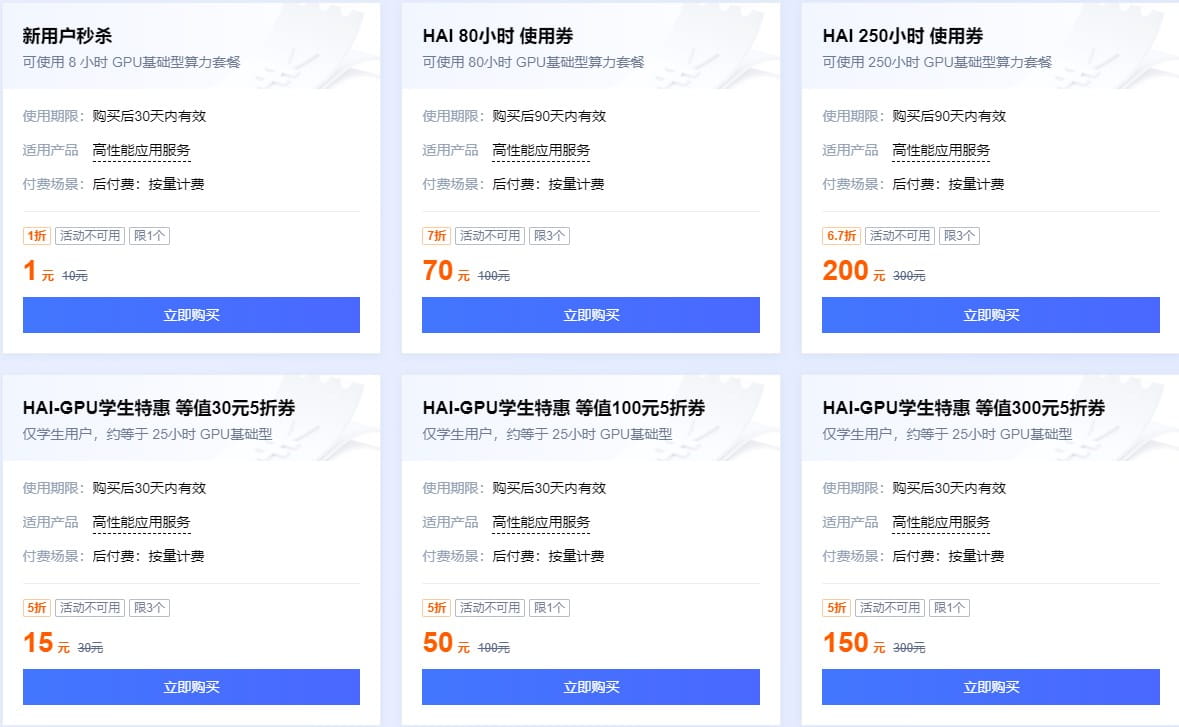Click 立即购买 on 等值100元5折券 card
Viewport: 1179px width, 727px height.
pos(590,687)
